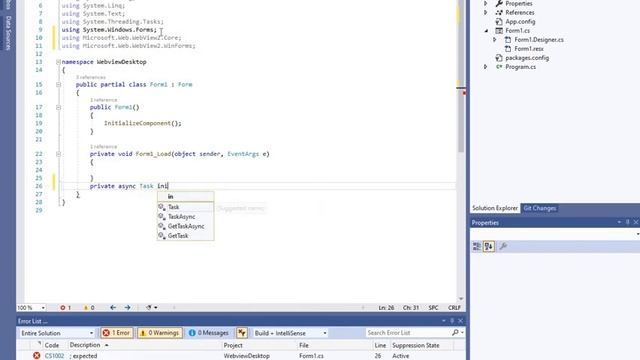Collapse the Form1.cs node
Viewport: 640px width, 360px height.
click(486, 31)
